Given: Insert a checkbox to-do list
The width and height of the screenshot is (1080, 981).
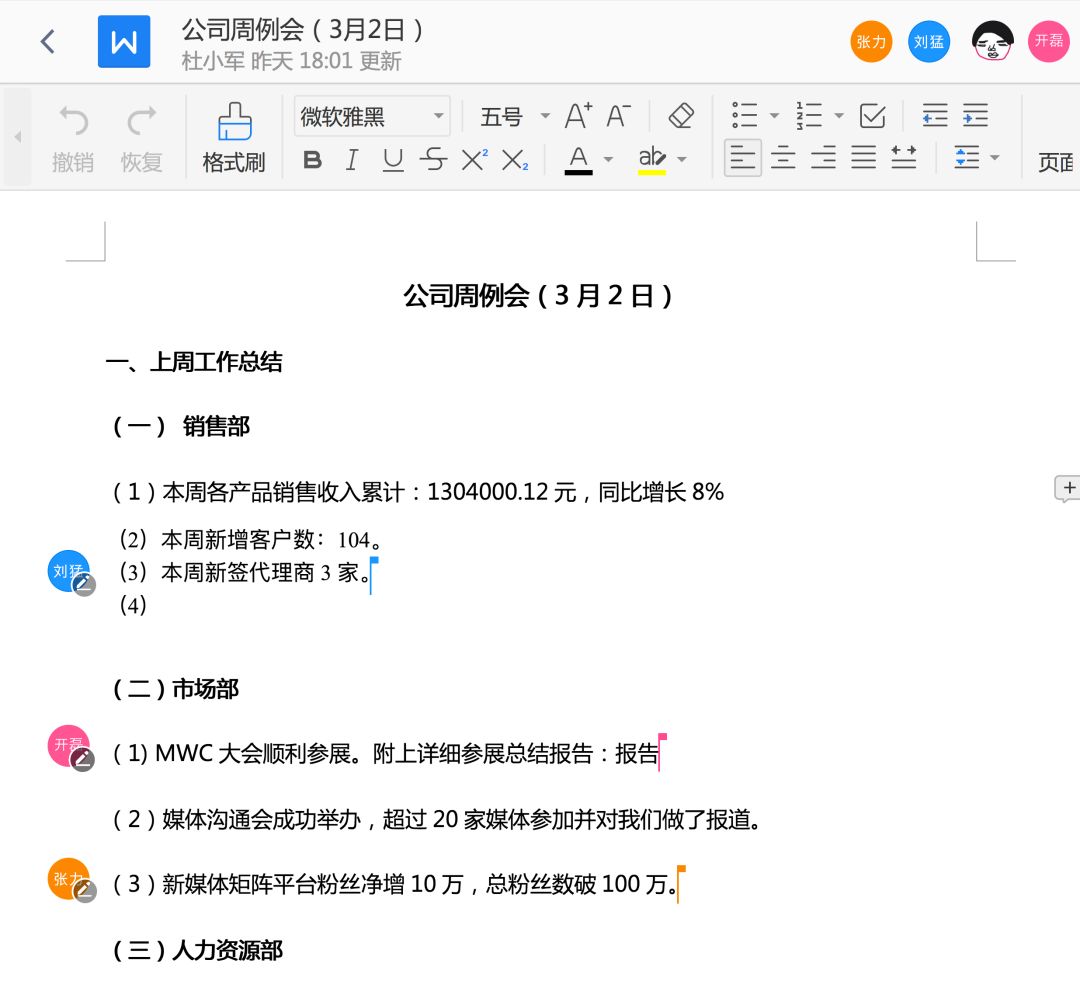Looking at the screenshot, I should [873, 115].
